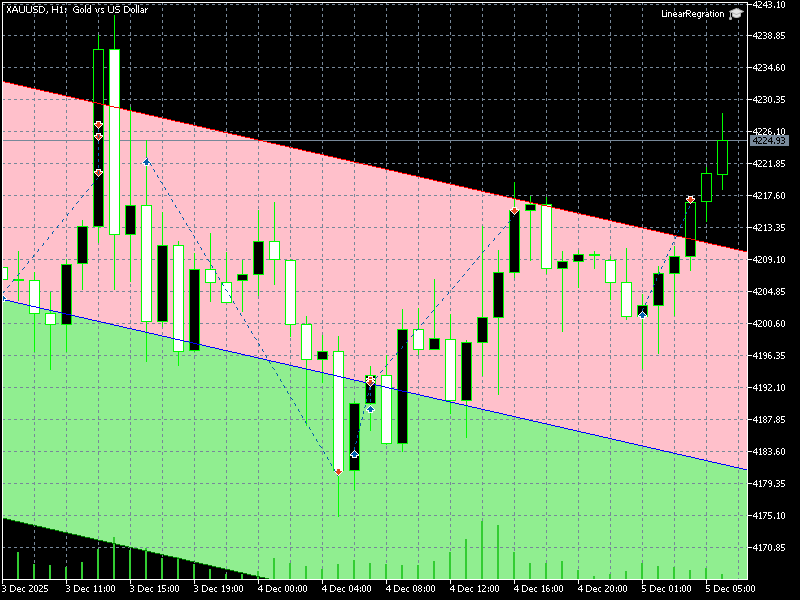Click the 4 Dec 12:00 time label
This screenshot has height=600, width=800.
pyautogui.click(x=474, y=589)
